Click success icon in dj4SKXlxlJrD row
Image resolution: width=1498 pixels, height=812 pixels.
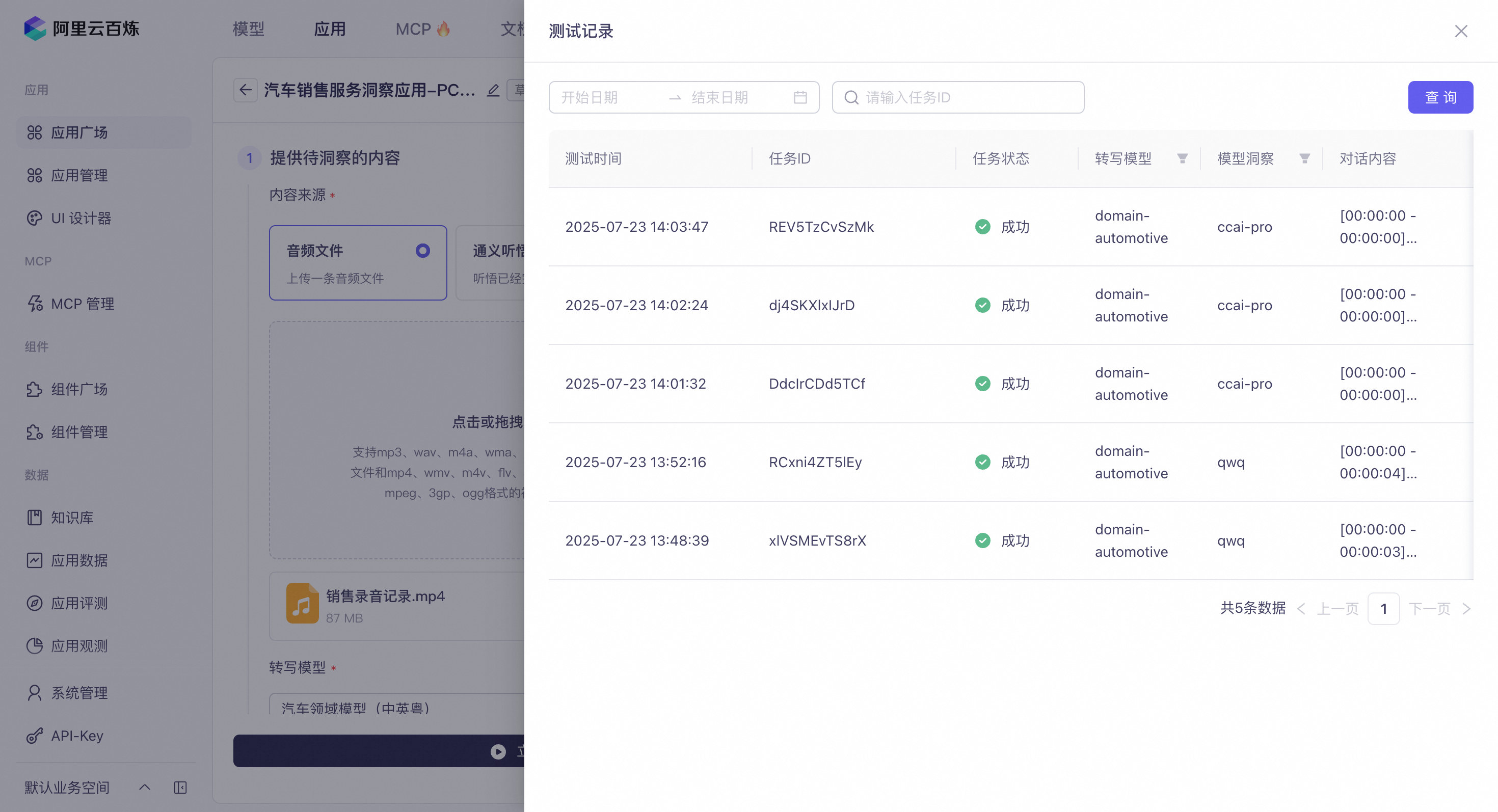(x=982, y=305)
